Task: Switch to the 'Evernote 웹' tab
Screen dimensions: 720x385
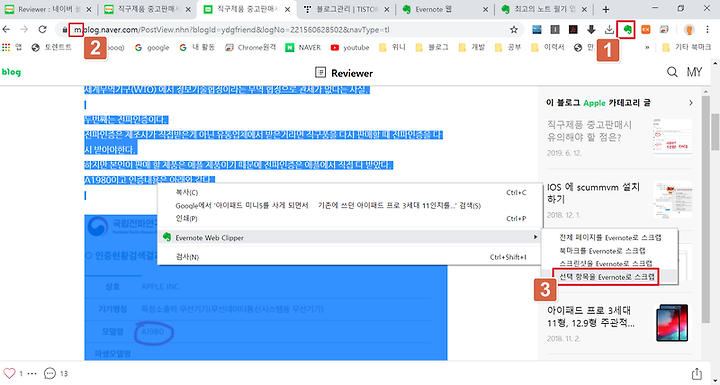Action: click(x=443, y=9)
